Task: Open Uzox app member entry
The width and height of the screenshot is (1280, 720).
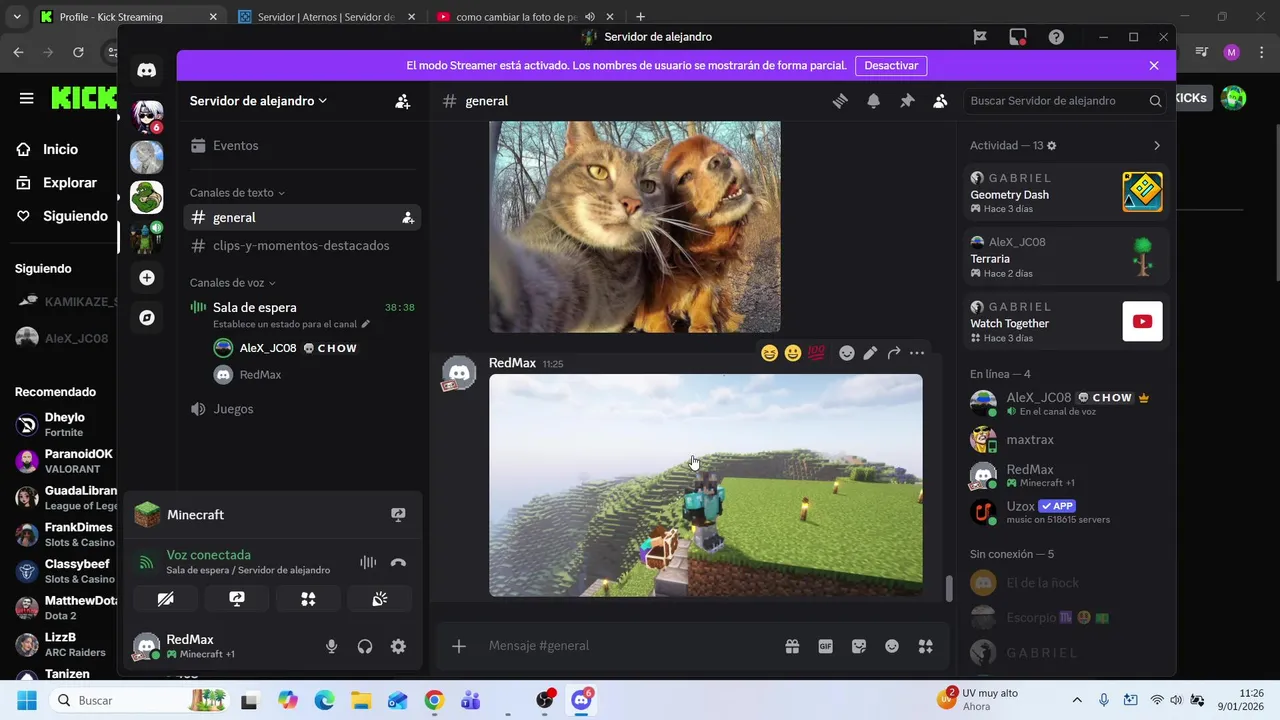Action: pos(1066,512)
